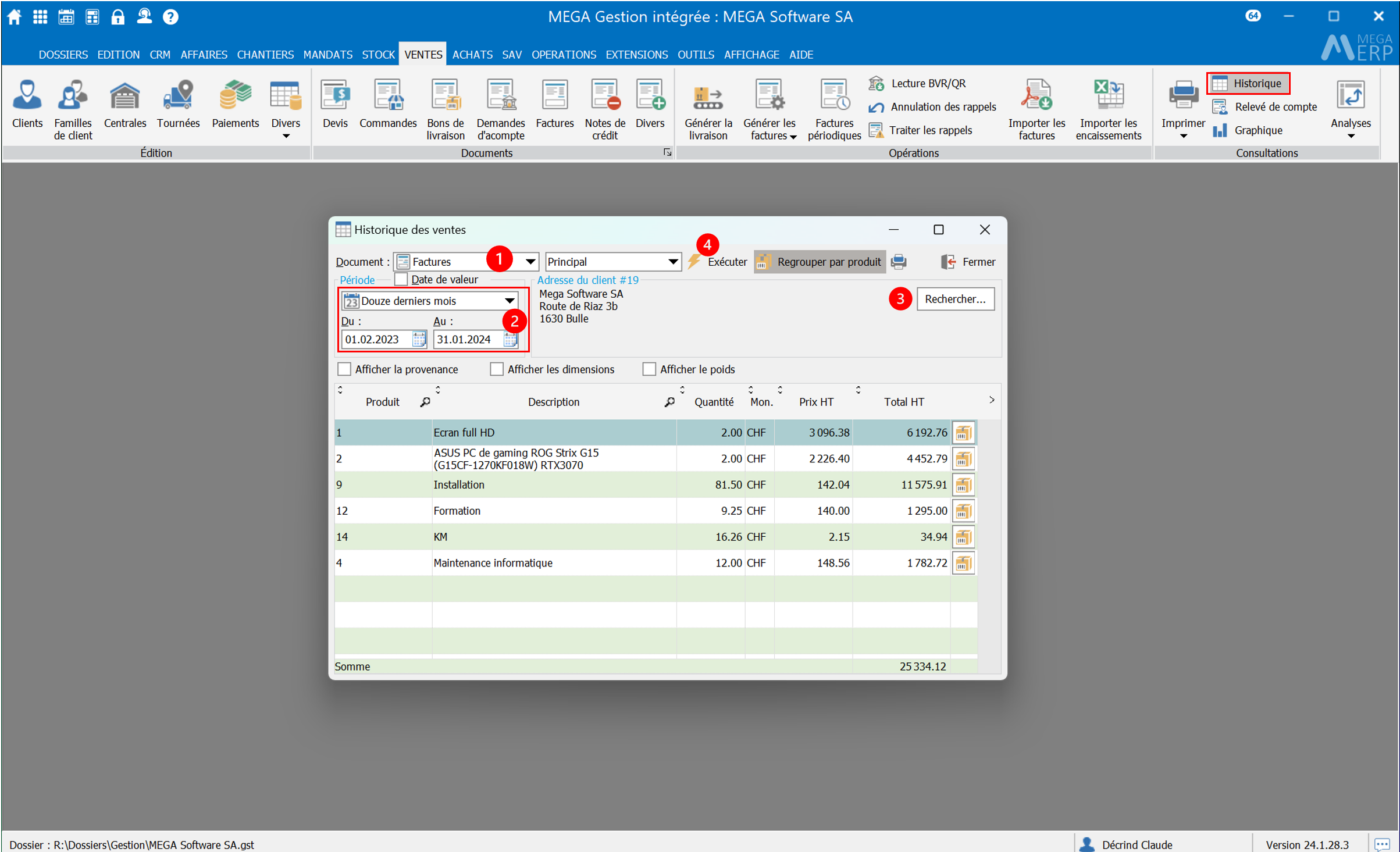The image size is (1400, 852).
Task: Click the Exécuter button
Action: click(718, 262)
